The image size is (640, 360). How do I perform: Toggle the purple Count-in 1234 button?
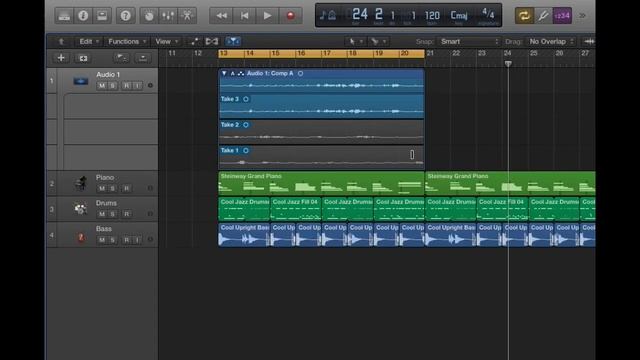(x=562, y=16)
